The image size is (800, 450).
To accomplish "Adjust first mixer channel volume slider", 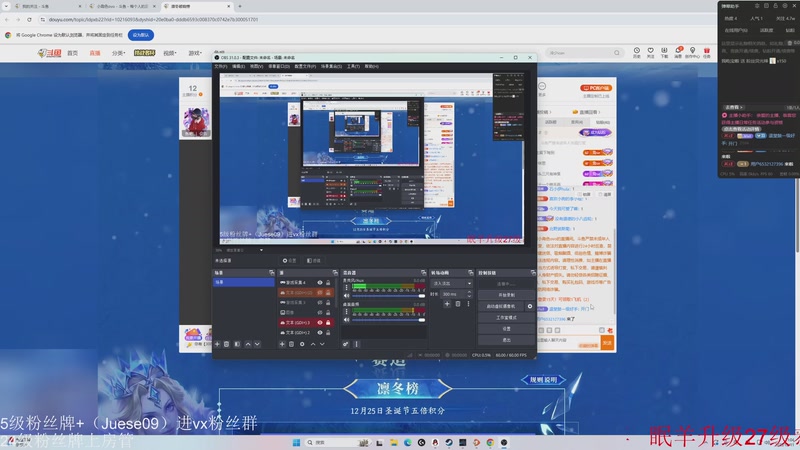I will click(x=388, y=296).
